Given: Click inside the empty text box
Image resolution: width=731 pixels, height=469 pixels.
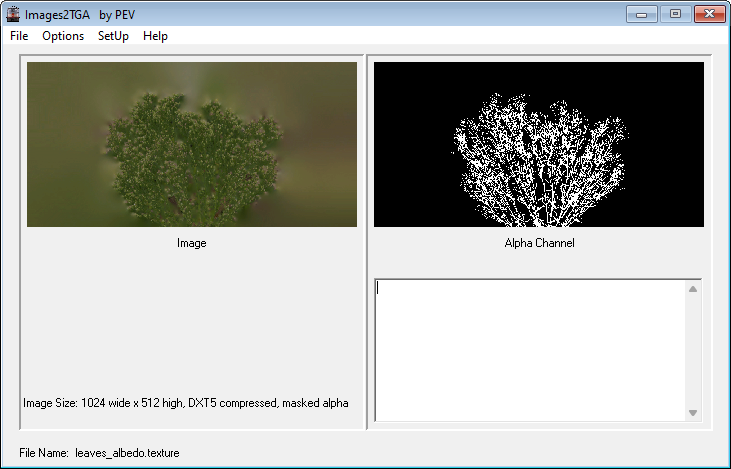Looking at the screenshot, I should [530, 351].
